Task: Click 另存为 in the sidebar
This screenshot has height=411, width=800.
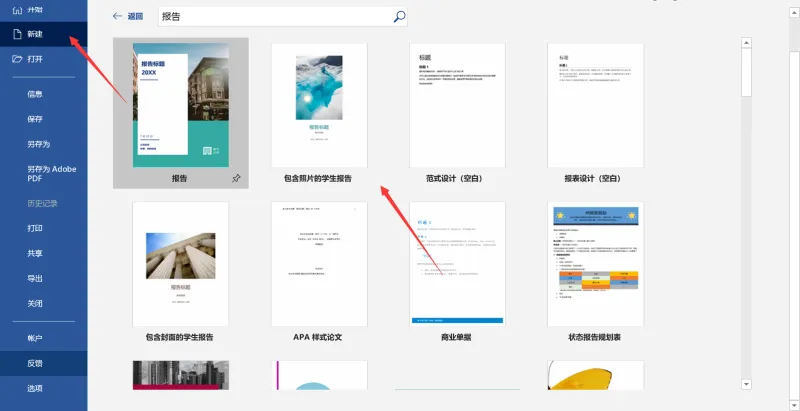Action: coord(39,144)
